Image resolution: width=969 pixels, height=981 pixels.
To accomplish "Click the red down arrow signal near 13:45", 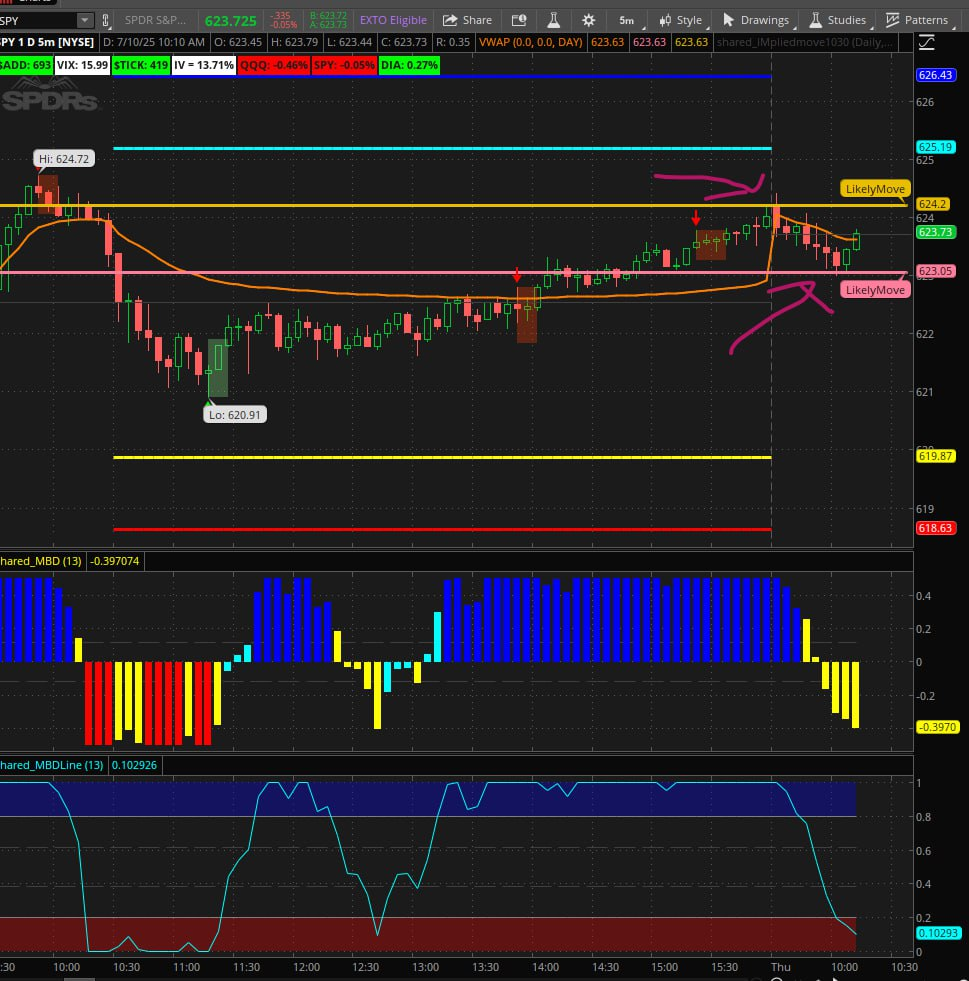I will [x=517, y=275].
